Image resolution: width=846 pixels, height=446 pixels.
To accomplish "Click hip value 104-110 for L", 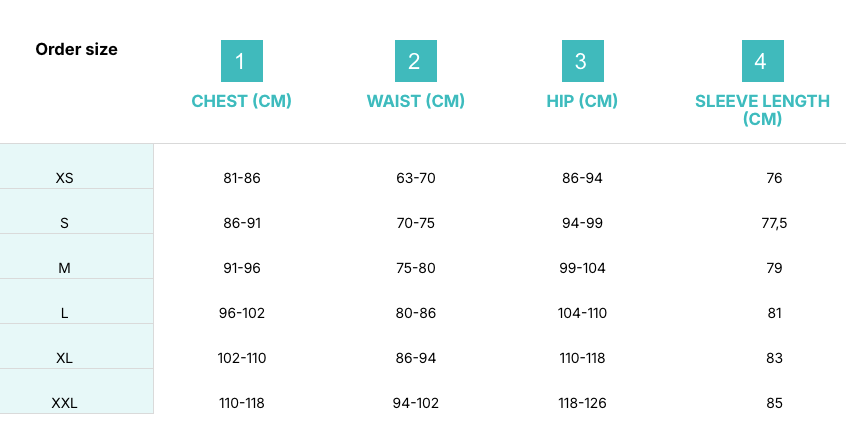I will pyautogui.click(x=582, y=313).
